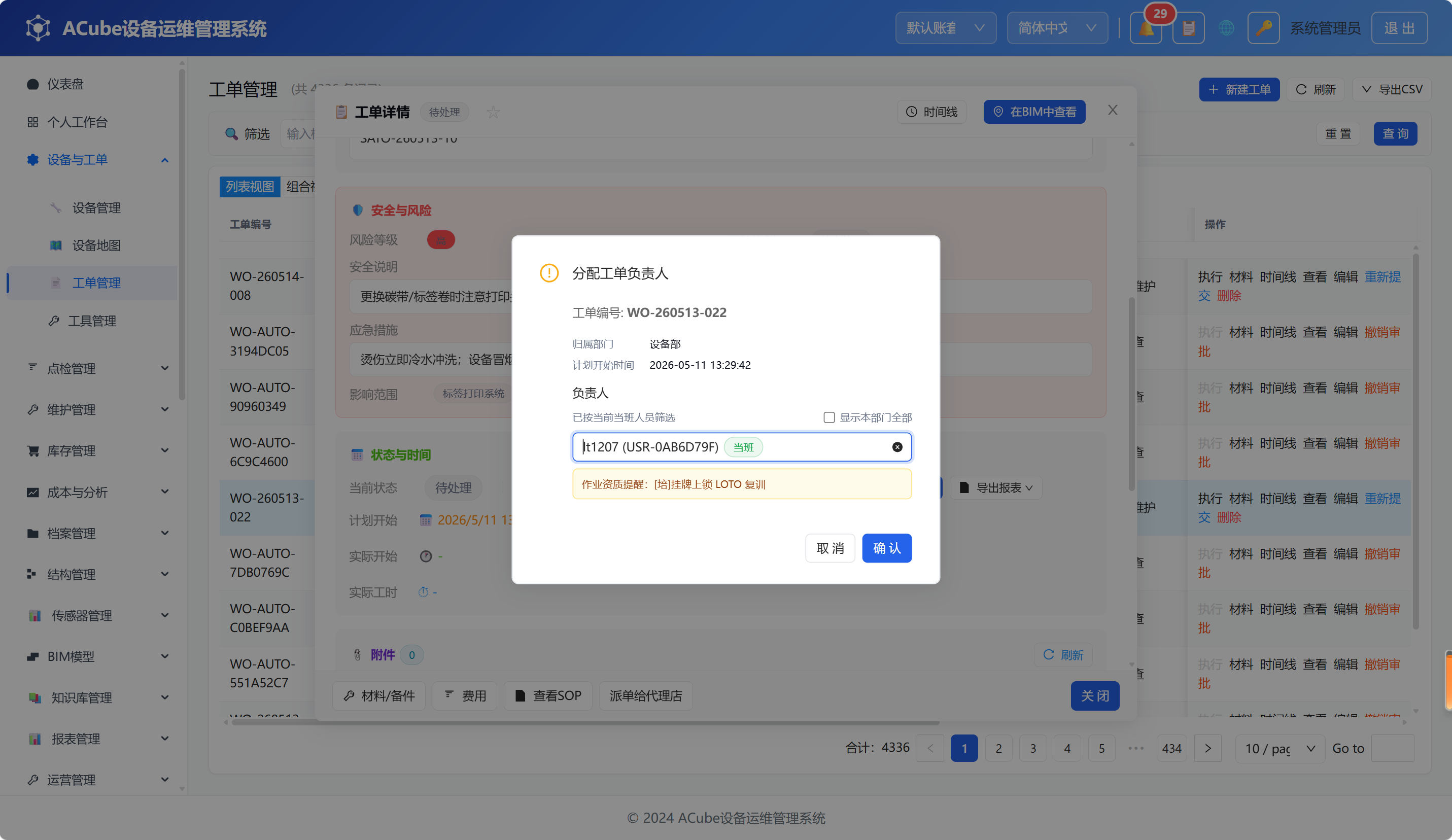Viewport: 1452px width, 840px height.
Task: Check 显示本部门全部 checkbox
Action: pos(829,417)
